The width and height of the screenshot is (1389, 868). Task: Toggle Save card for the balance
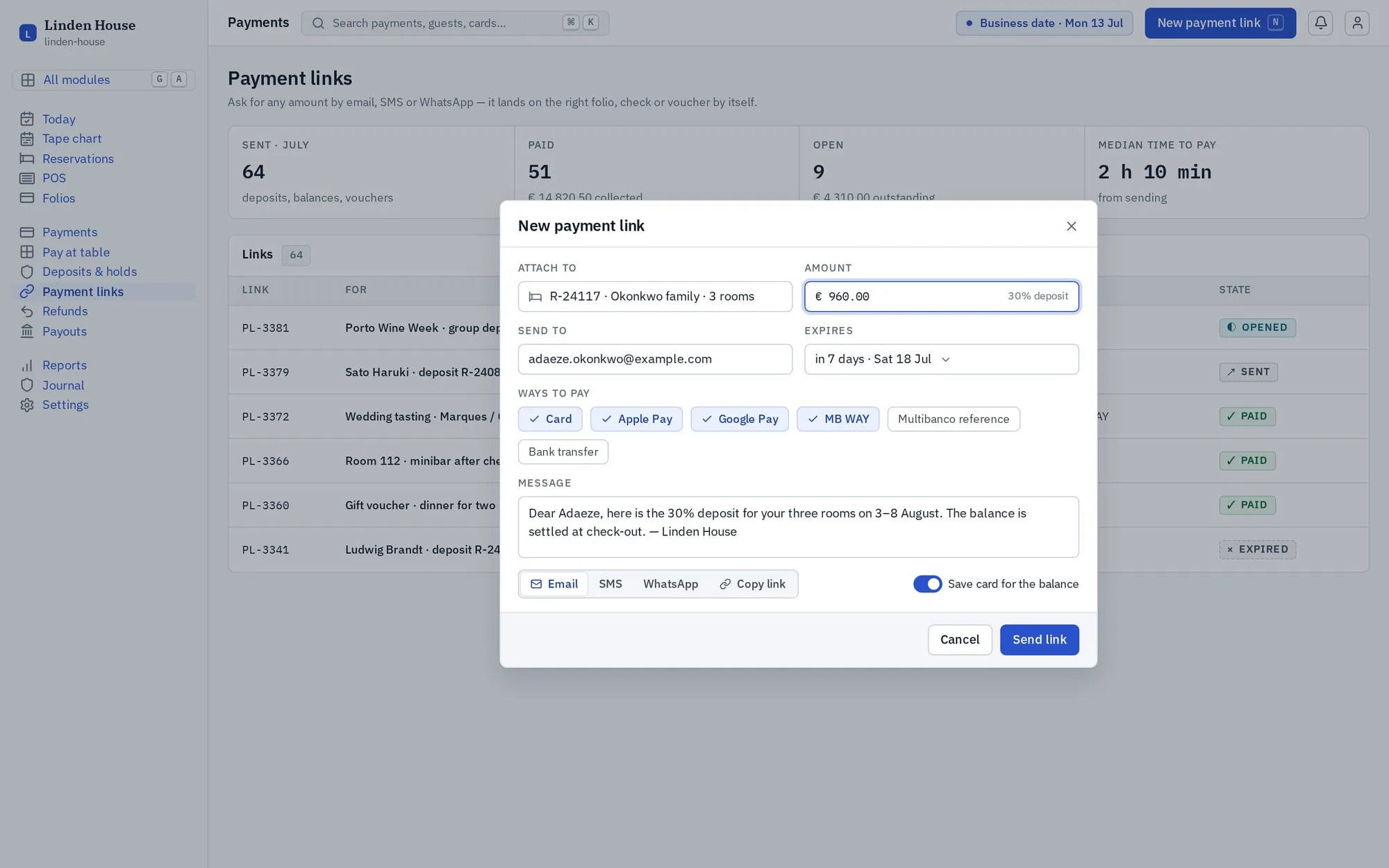coord(927,584)
